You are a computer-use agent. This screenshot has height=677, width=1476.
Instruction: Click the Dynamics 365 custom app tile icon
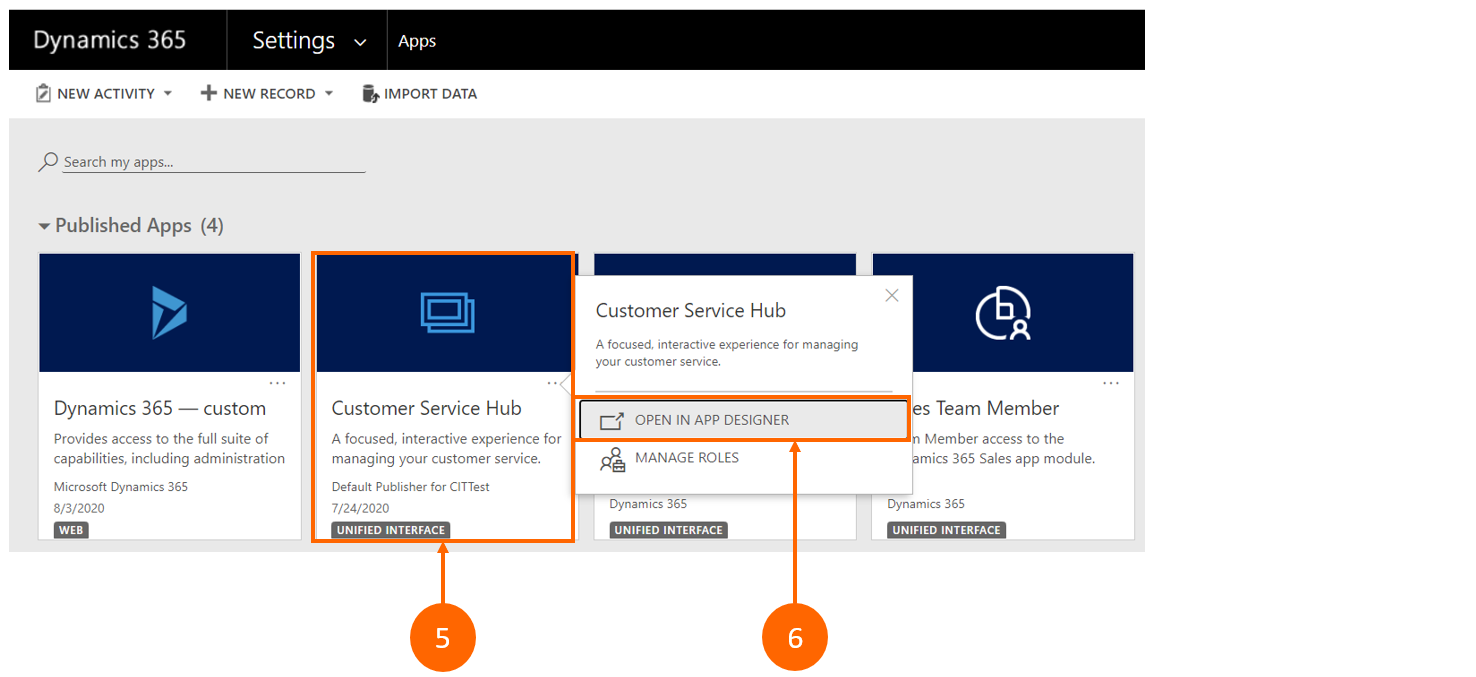169,312
